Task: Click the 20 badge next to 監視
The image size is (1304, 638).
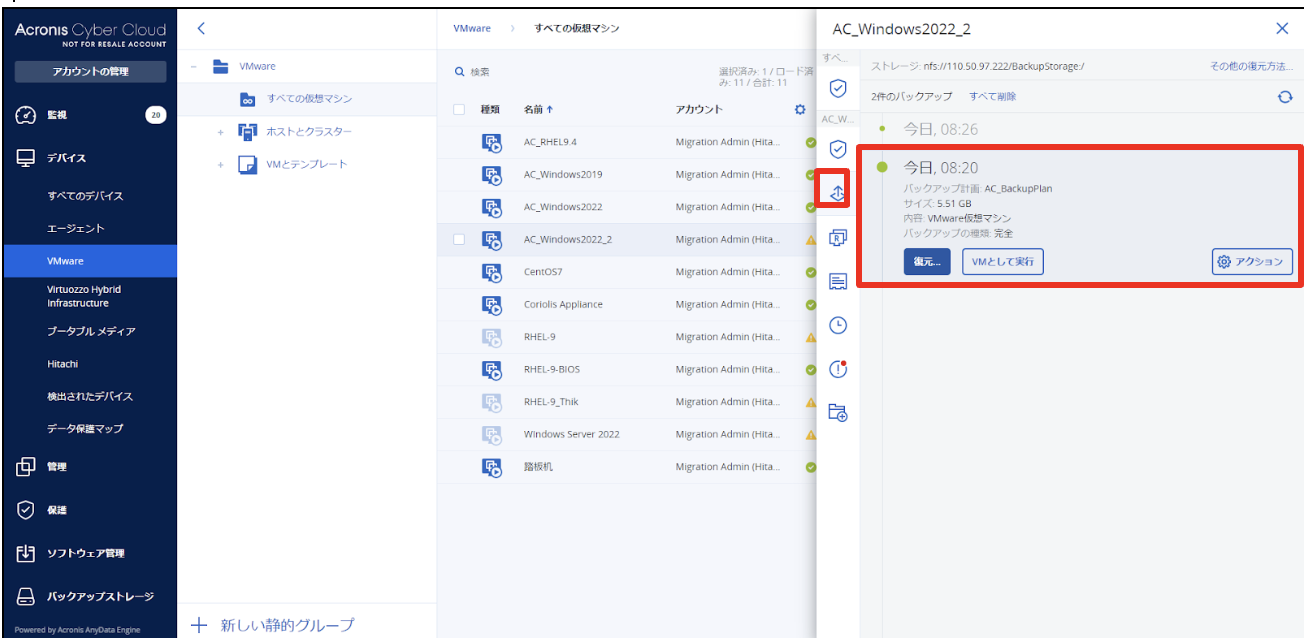Action: pyautogui.click(x=155, y=115)
